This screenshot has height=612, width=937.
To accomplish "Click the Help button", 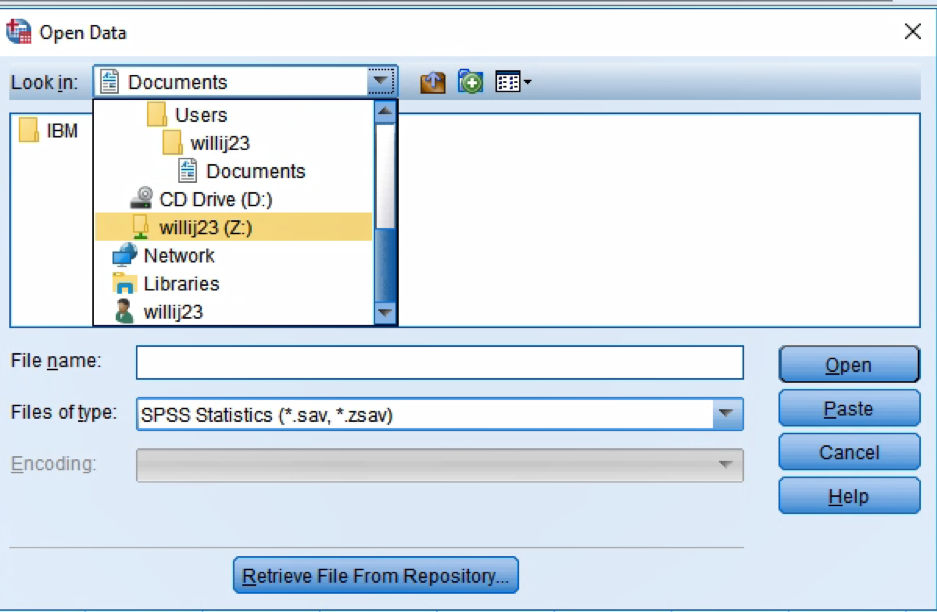I will (x=848, y=496).
